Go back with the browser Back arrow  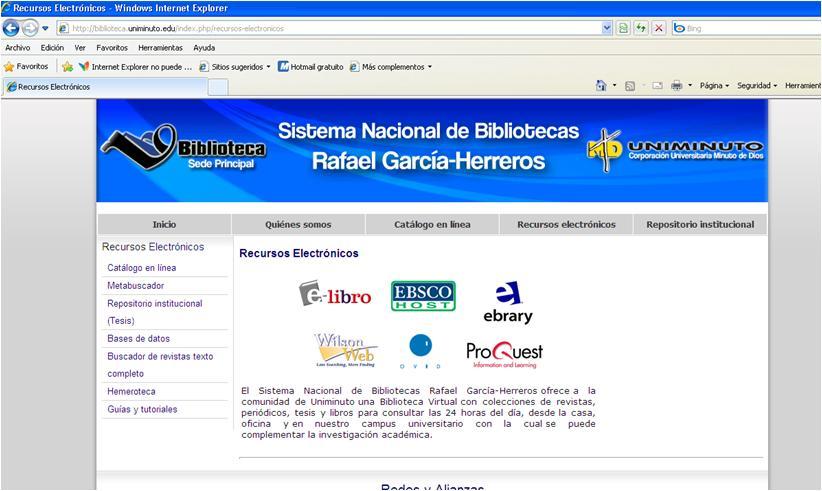pyautogui.click(x=10, y=28)
